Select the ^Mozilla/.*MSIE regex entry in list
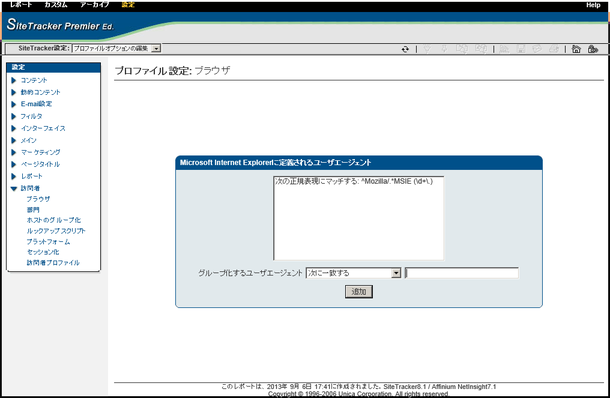The height and width of the screenshot is (398, 610). (354, 181)
